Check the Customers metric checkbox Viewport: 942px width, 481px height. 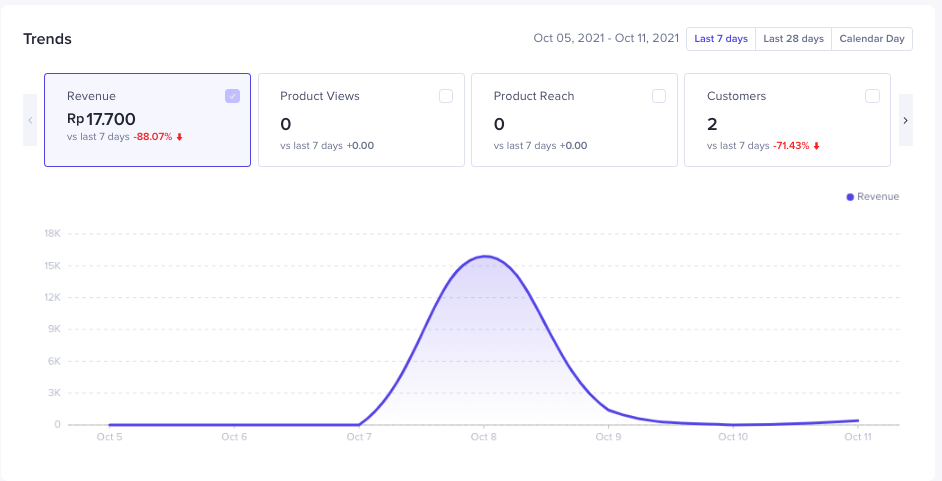(x=872, y=96)
